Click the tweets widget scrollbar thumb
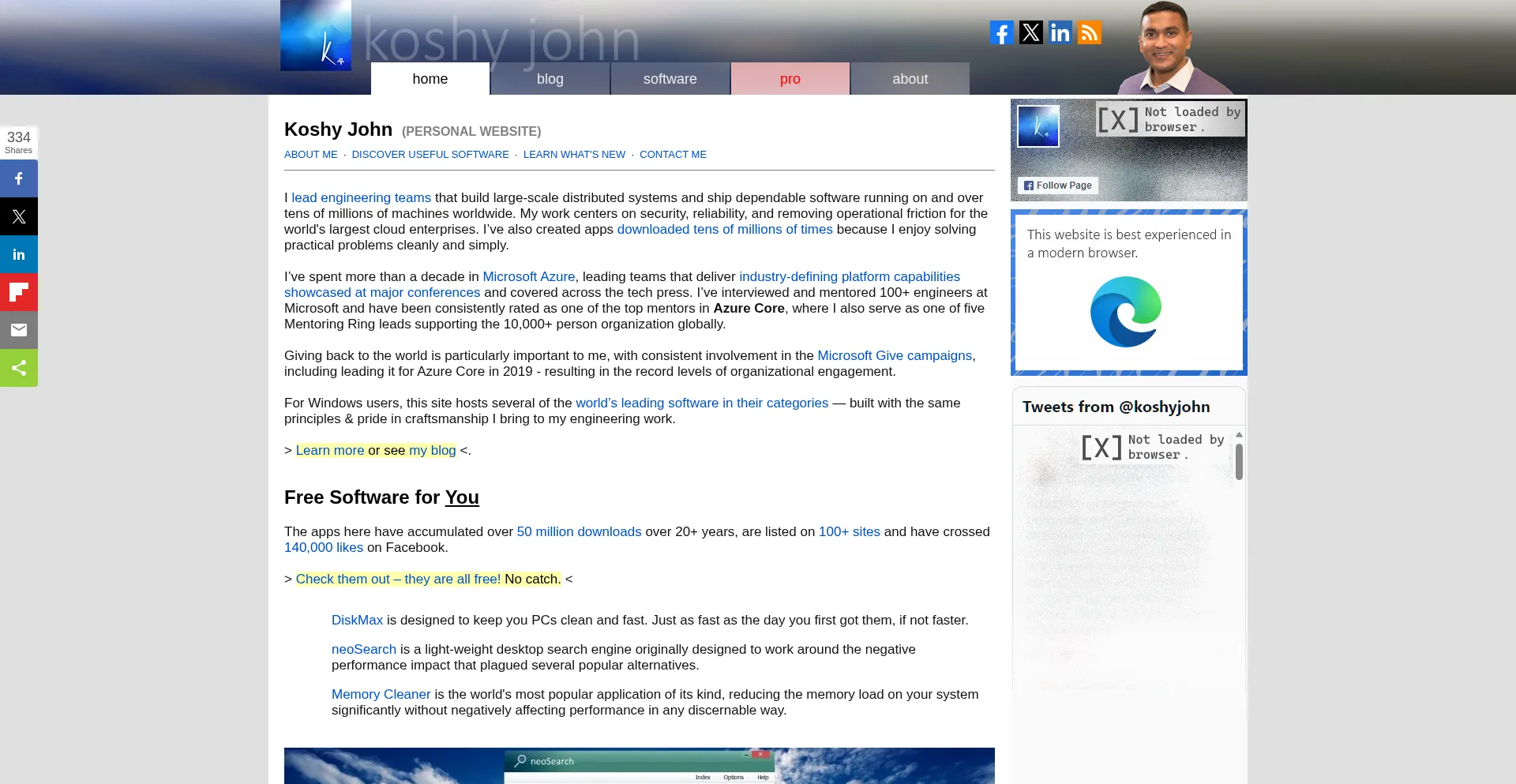 1240,462
